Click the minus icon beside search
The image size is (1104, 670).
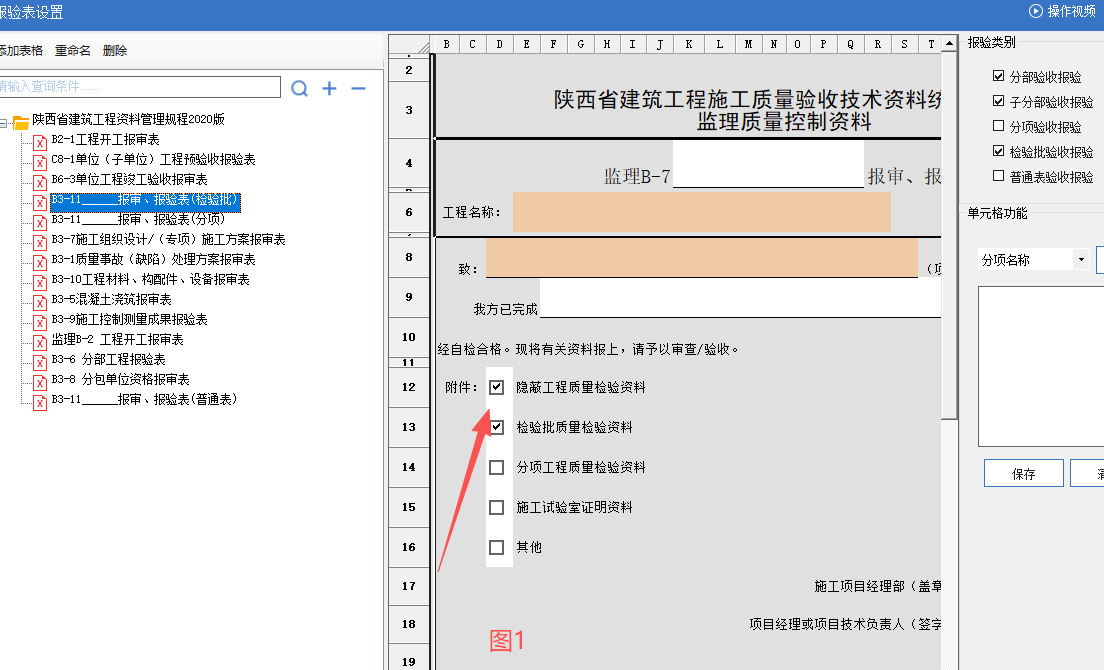pos(358,89)
